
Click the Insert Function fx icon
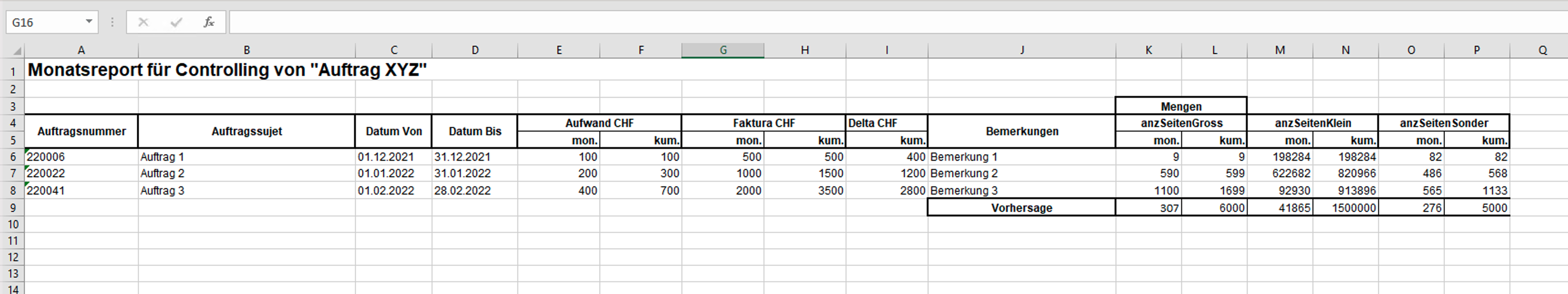coord(209,22)
